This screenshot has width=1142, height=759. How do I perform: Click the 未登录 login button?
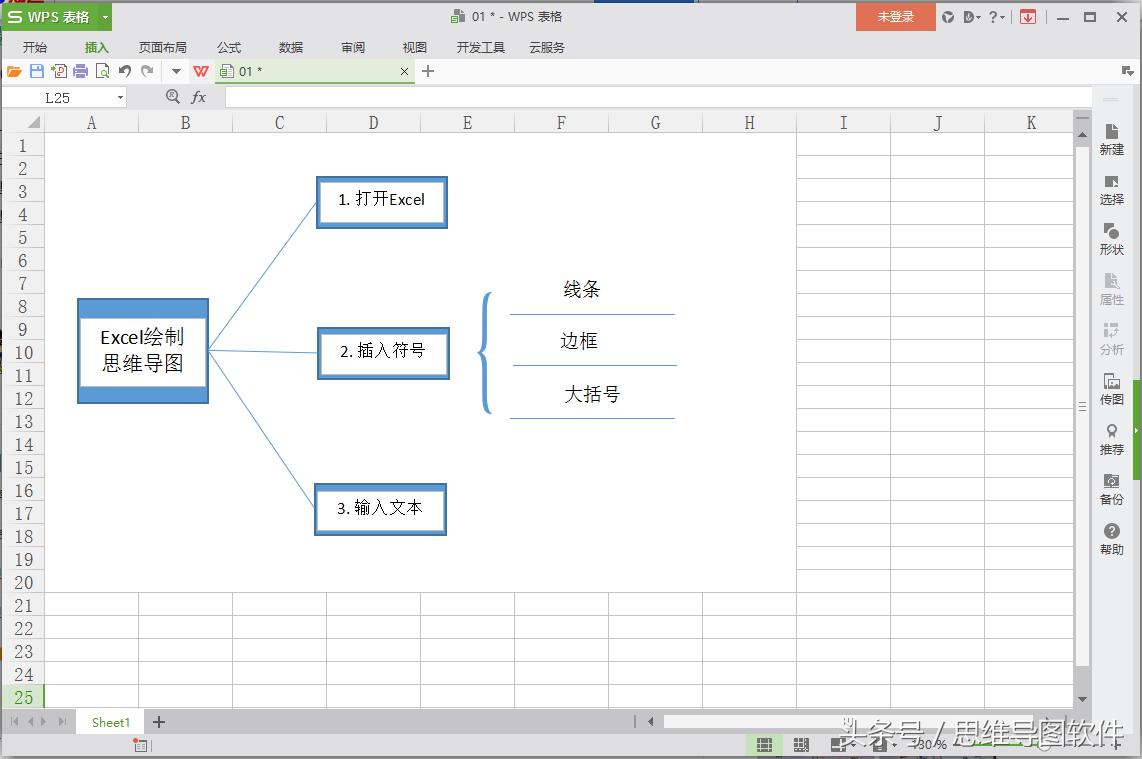coord(894,17)
